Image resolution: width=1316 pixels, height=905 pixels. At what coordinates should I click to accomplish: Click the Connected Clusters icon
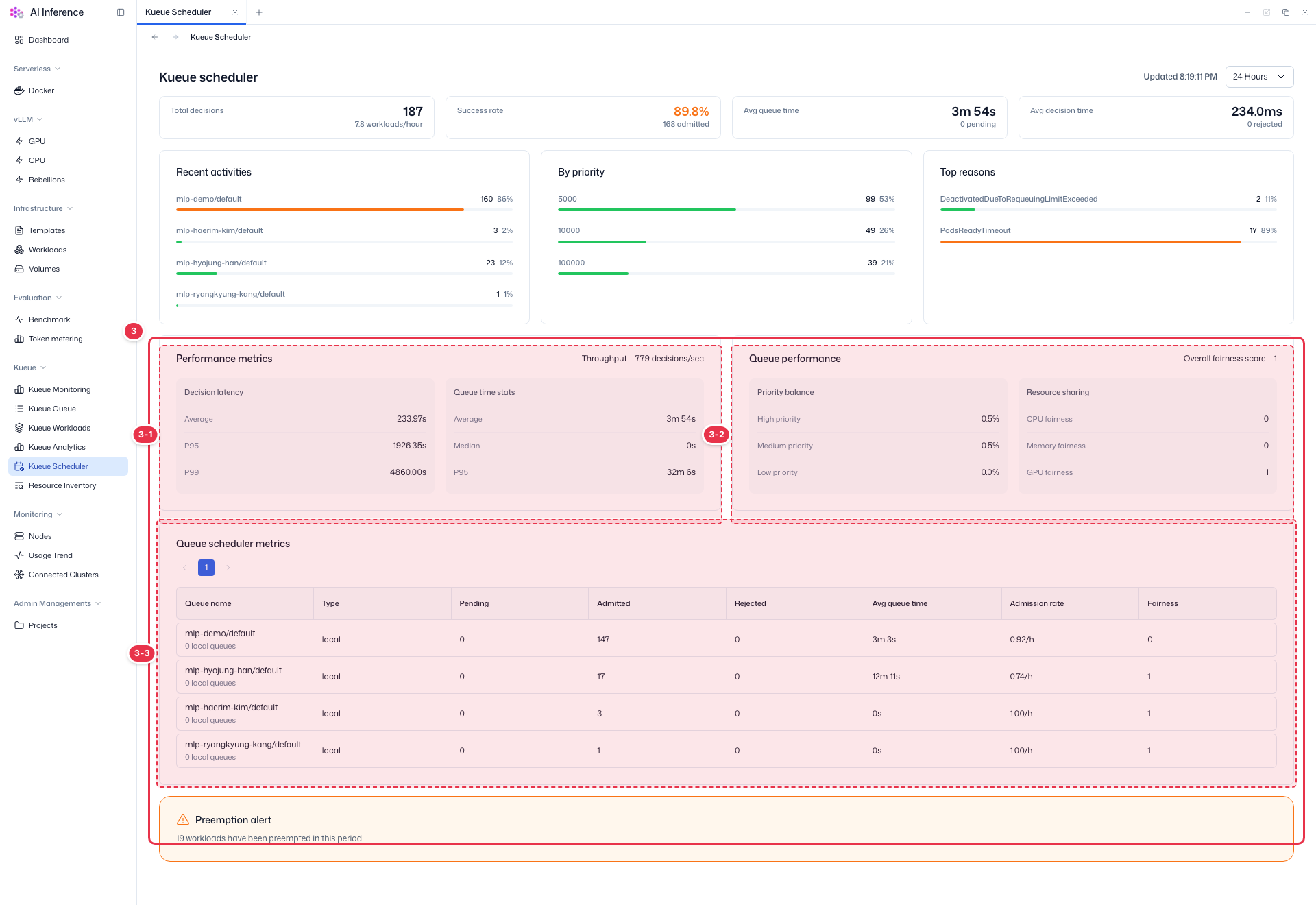tap(19, 575)
